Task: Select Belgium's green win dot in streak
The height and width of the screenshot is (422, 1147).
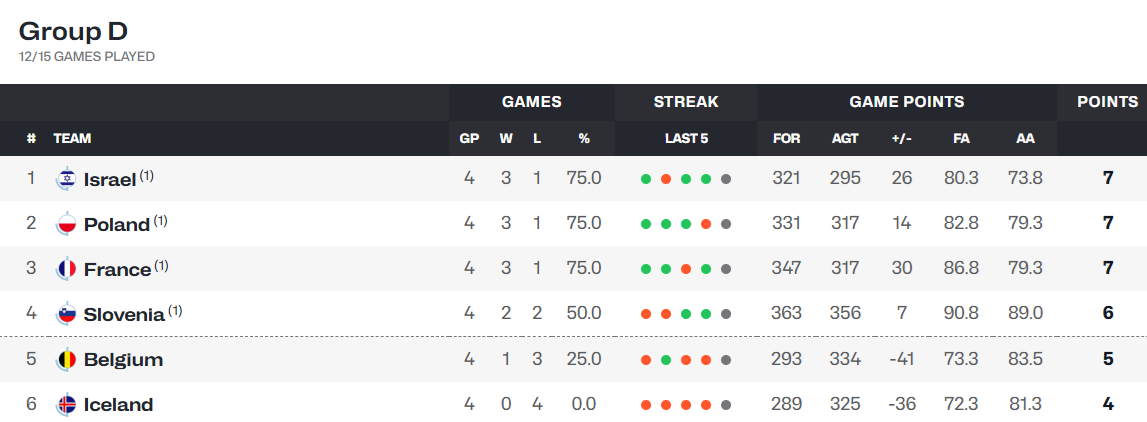Action: [x=666, y=360]
